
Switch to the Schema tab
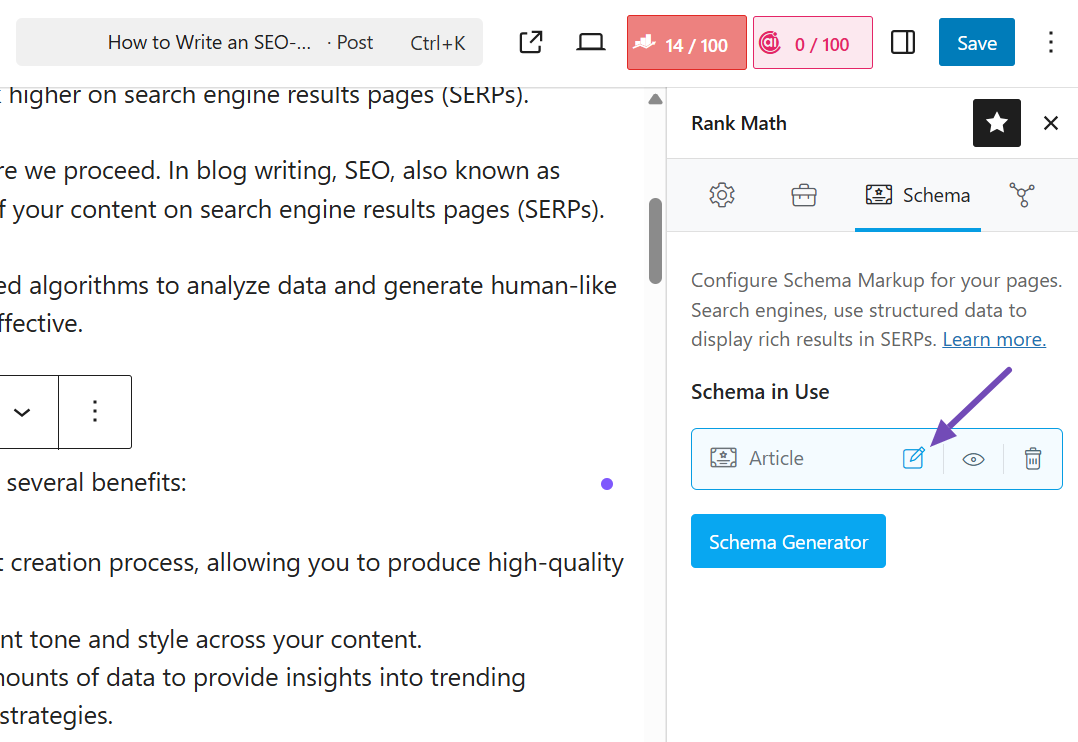(918, 195)
